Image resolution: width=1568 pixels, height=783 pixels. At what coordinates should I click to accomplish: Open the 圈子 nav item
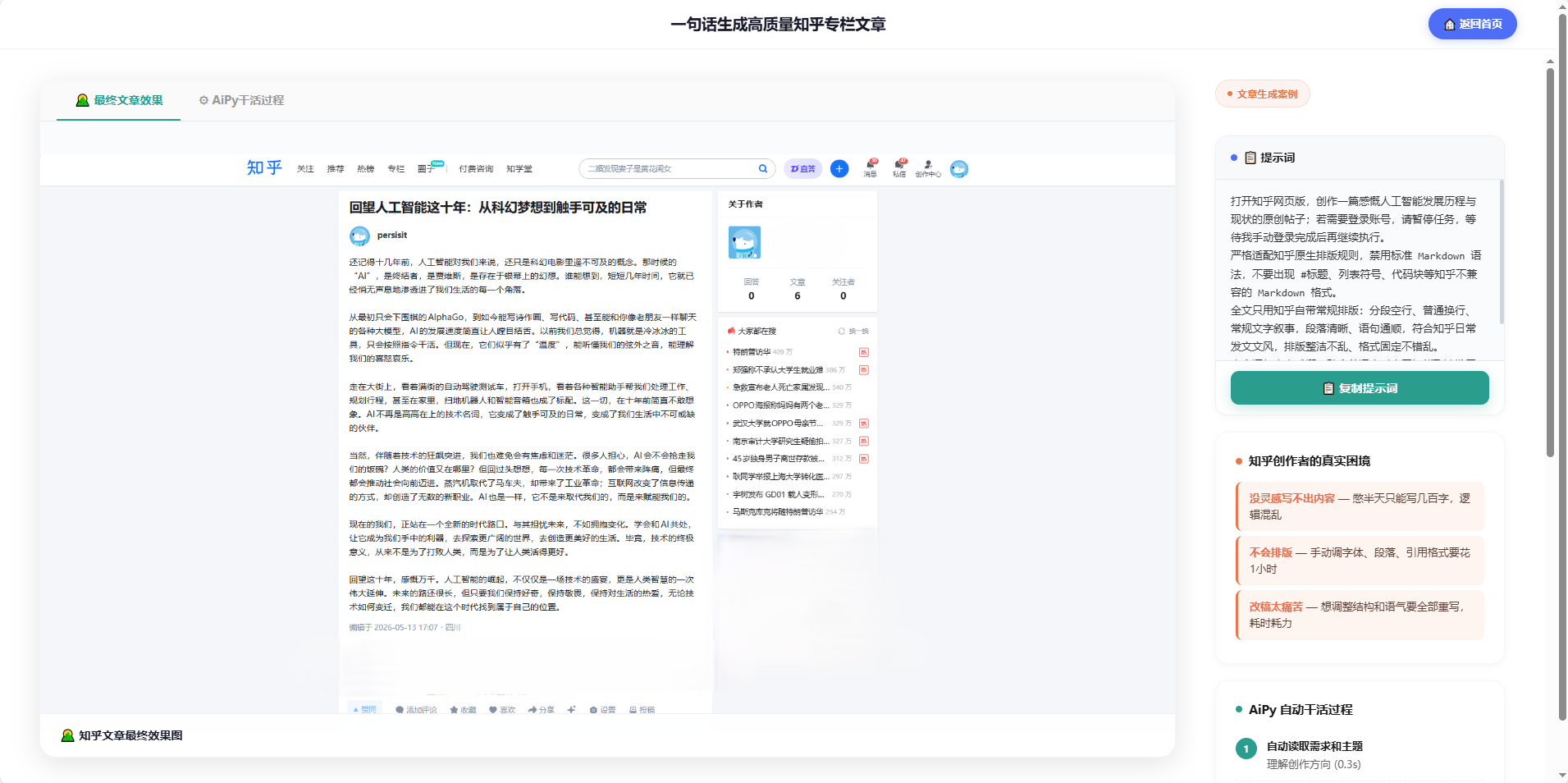point(425,169)
